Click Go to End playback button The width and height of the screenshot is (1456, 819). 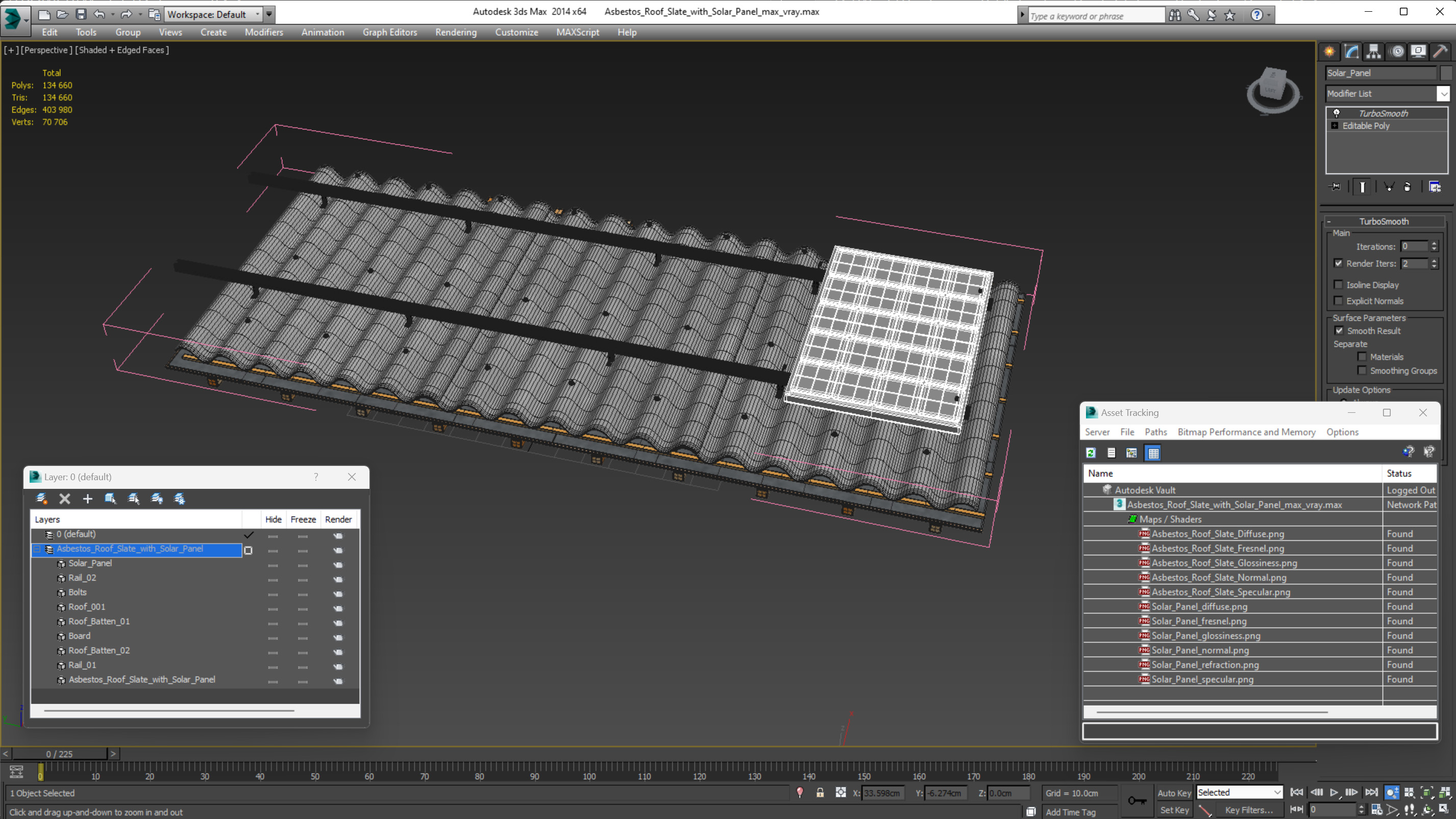(1371, 792)
